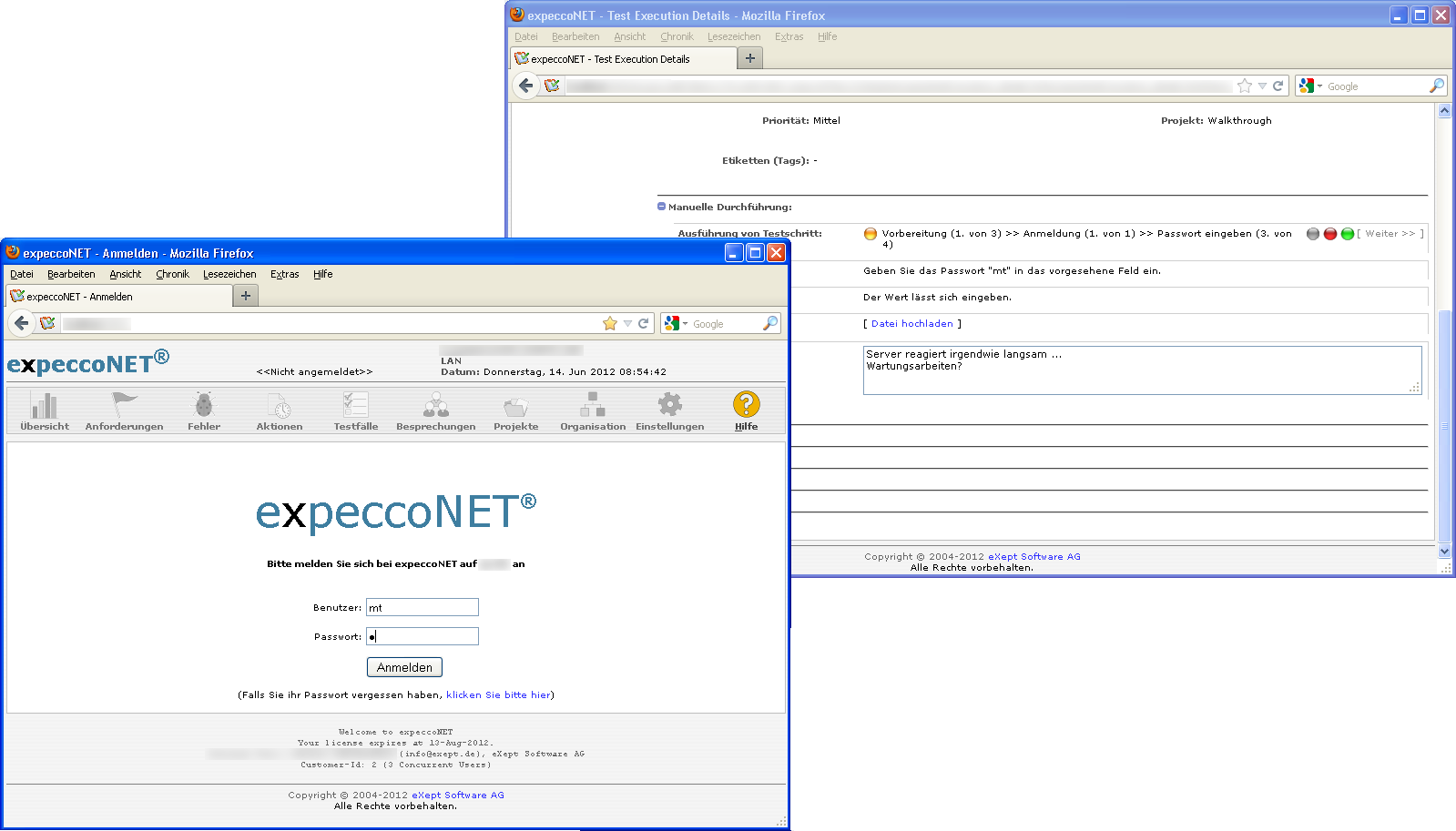Screen dimensions: 1456x831
Task: Open the Übersicht chart icon
Action: click(x=44, y=405)
